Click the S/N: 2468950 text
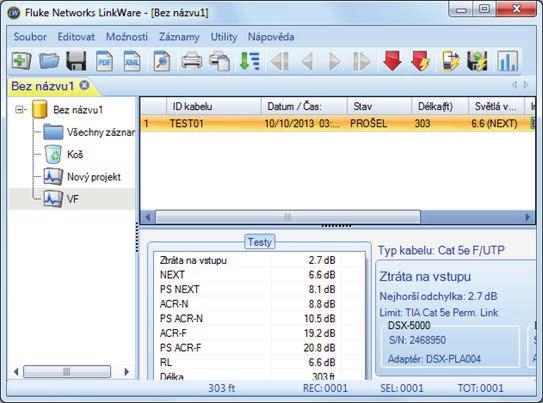This screenshot has height=403, width=543. point(417,340)
